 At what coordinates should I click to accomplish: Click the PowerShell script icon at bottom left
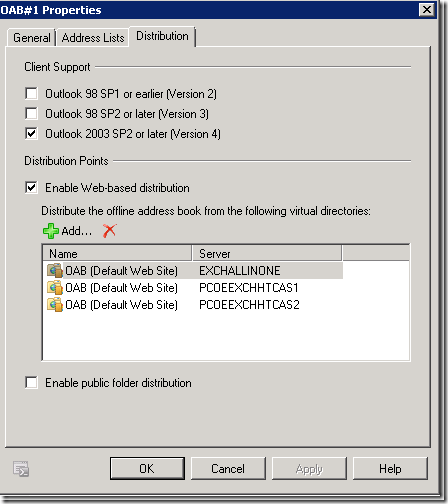(21, 469)
